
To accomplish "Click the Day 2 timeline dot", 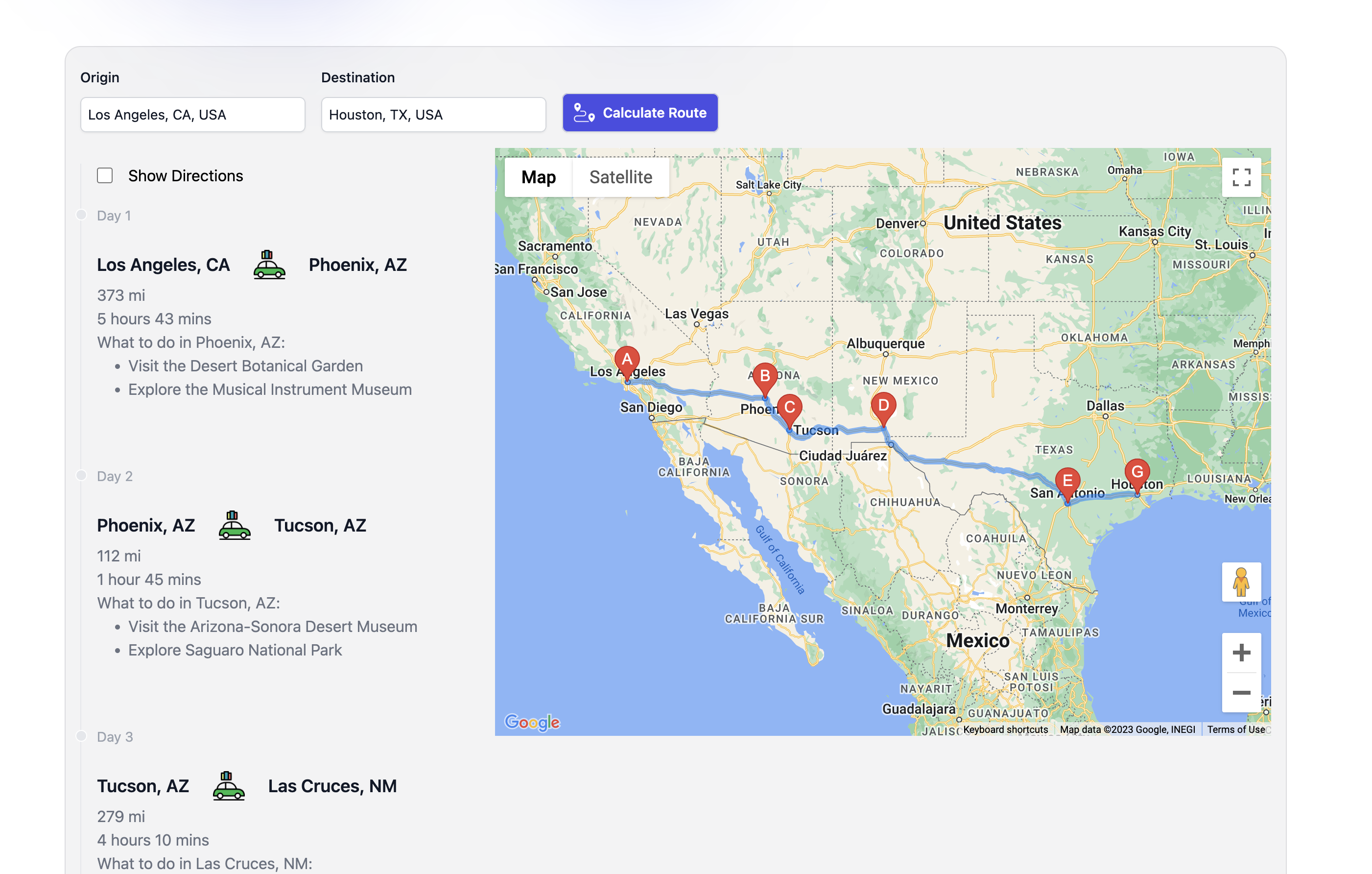I will 81,476.
